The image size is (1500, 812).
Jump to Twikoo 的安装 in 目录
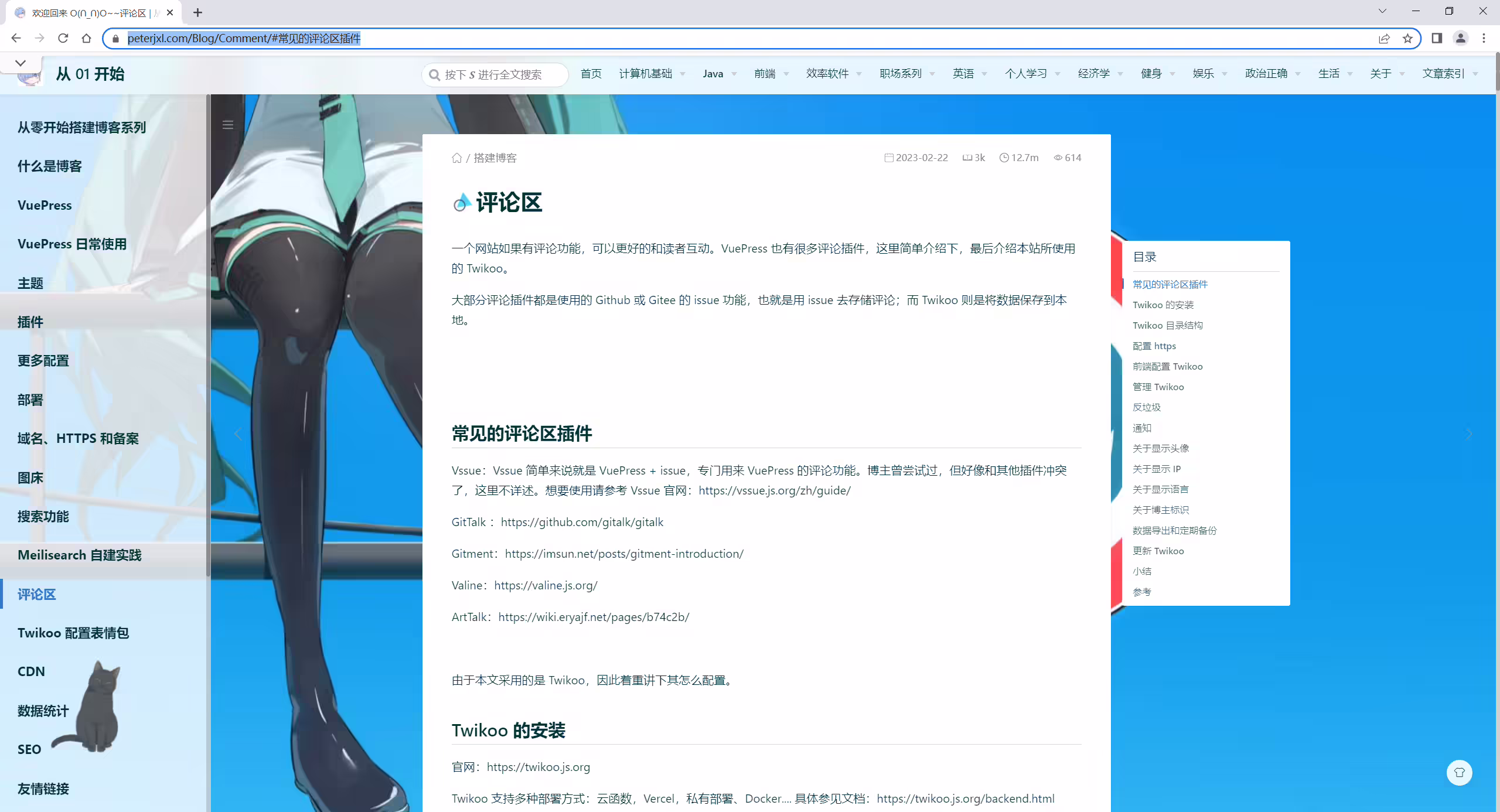pyautogui.click(x=1163, y=305)
